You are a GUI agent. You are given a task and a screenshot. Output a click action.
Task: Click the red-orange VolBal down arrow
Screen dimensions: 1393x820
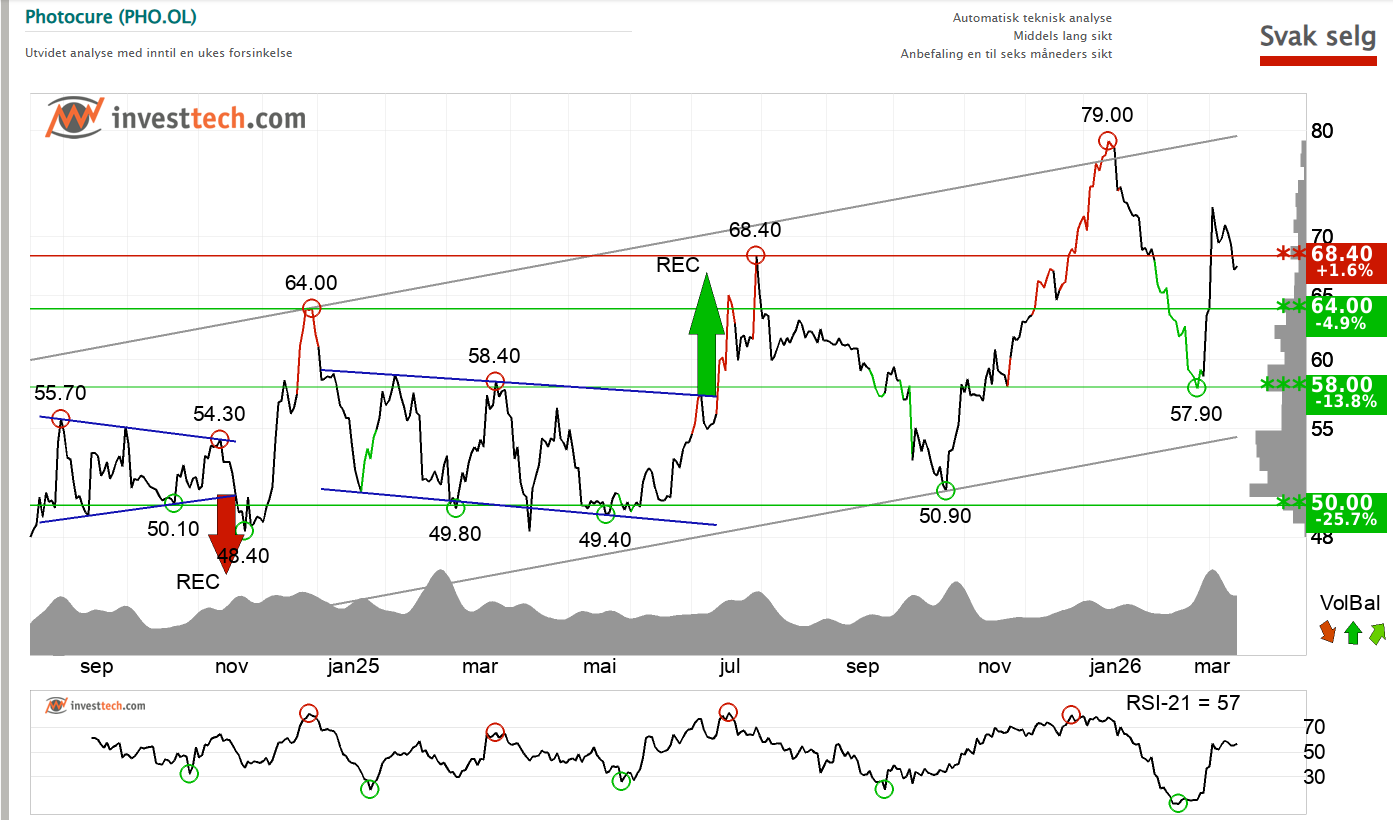click(1327, 631)
